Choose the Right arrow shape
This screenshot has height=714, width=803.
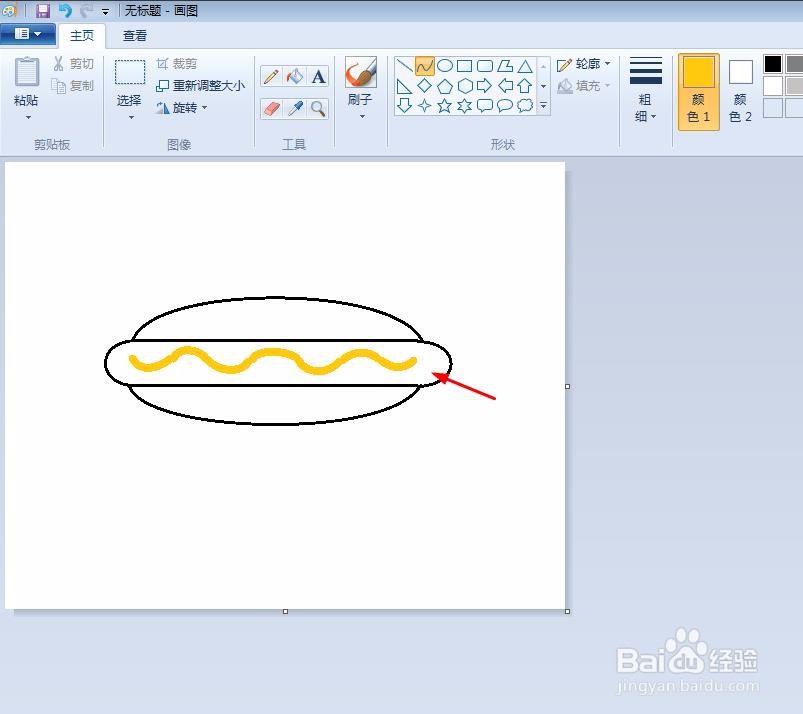pyautogui.click(x=484, y=86)
